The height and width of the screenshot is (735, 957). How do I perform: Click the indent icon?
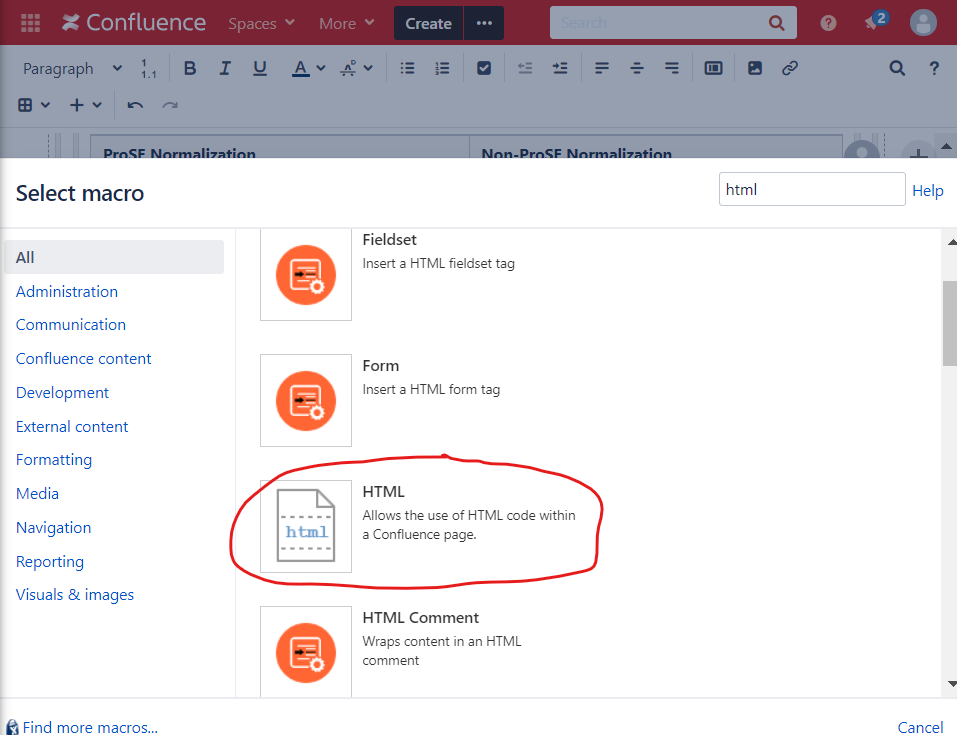click(x=560, y=68)
